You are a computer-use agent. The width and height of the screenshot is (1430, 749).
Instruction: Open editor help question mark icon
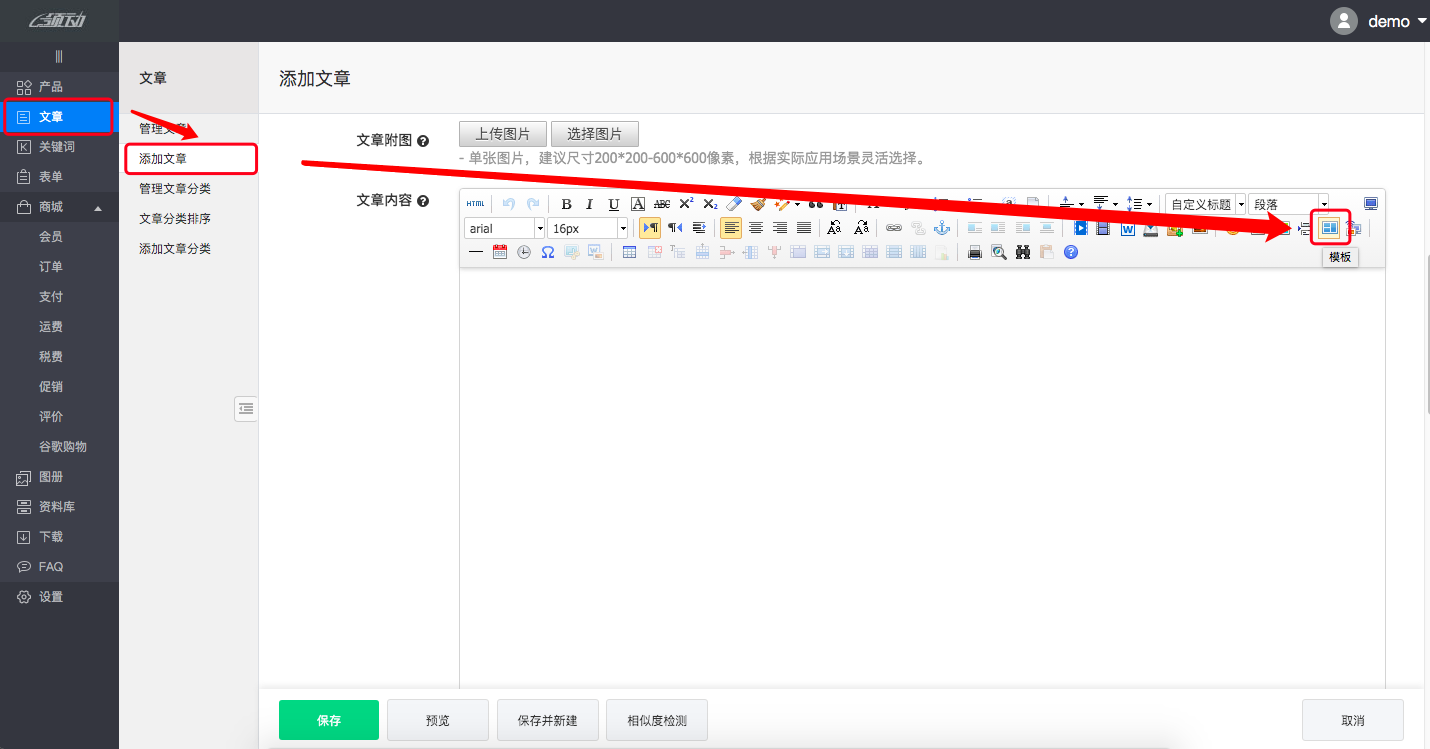tap(1071, 252)
